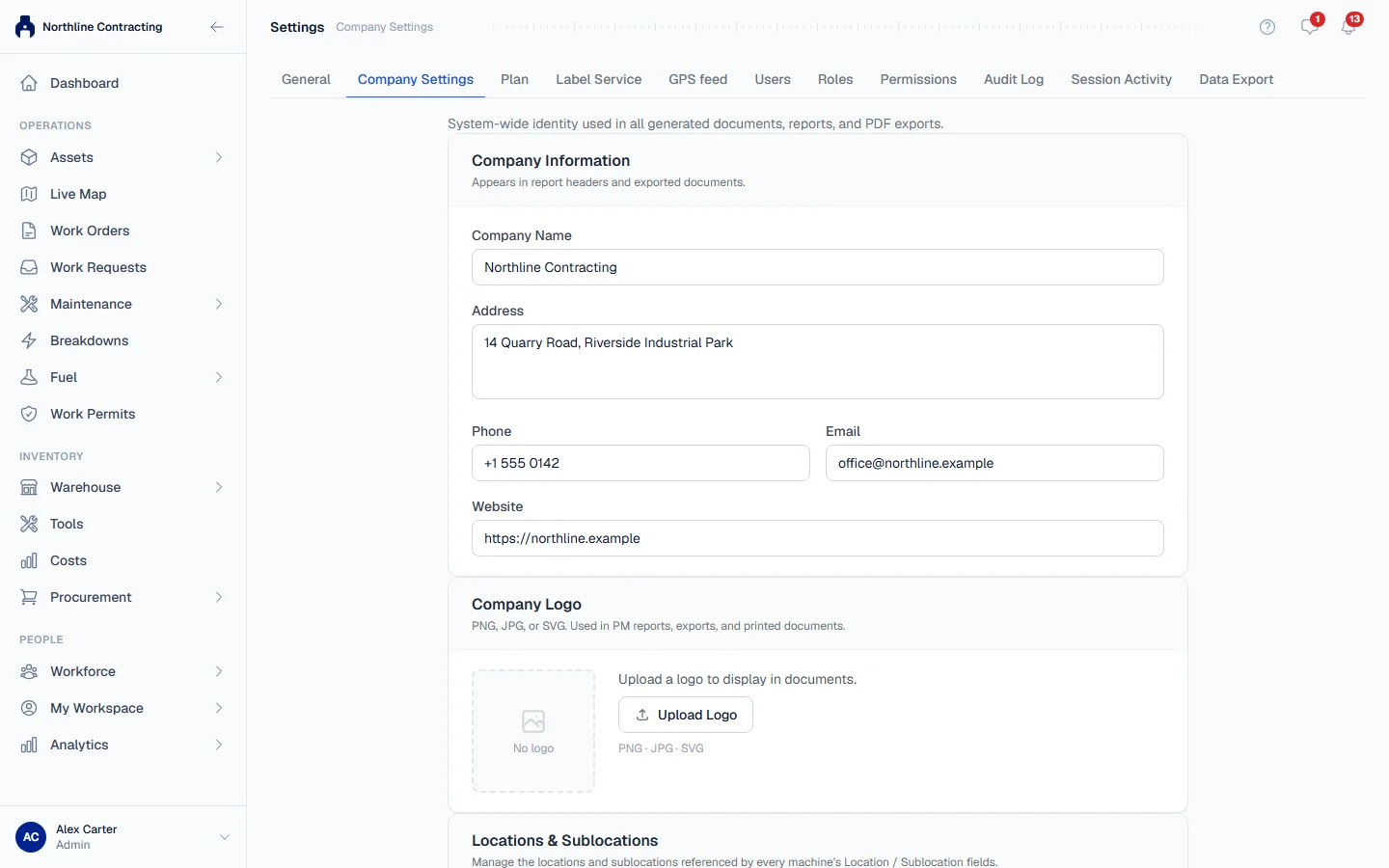Click the Dashboard home icon
Screen dimensions: 1389x868
pyautogui.click(x=29, y=83)
